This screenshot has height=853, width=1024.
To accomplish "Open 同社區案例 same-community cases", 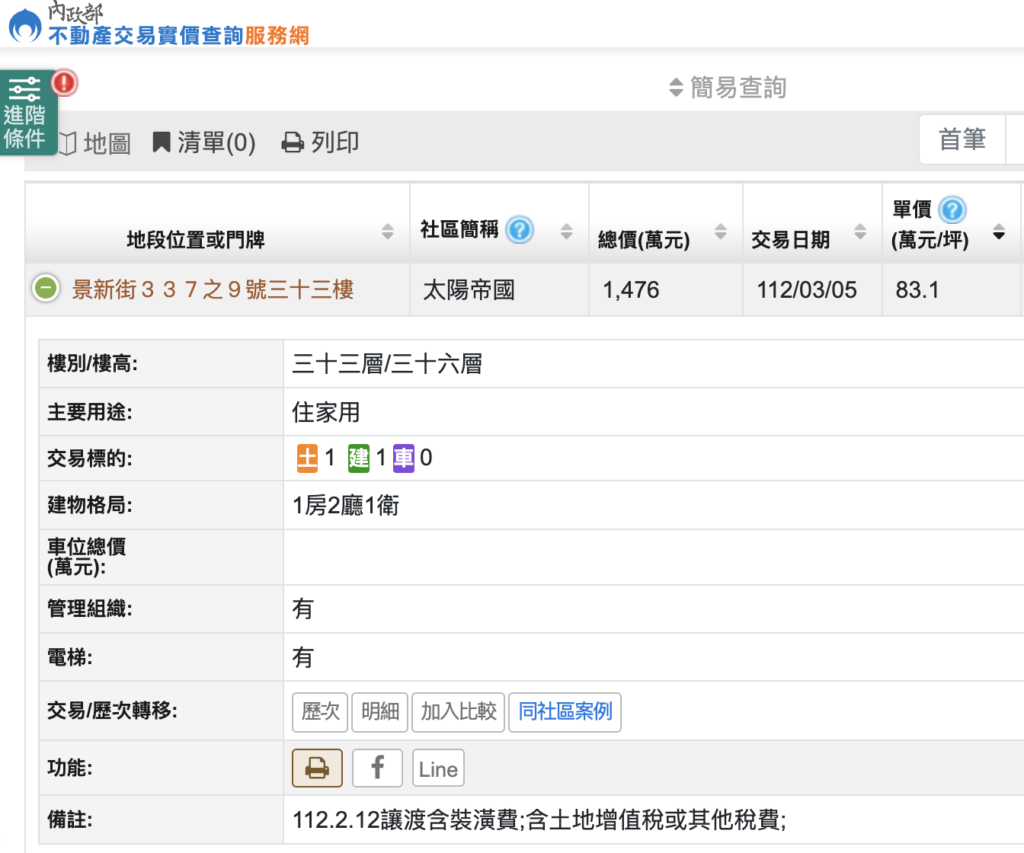I will (564, 712).
